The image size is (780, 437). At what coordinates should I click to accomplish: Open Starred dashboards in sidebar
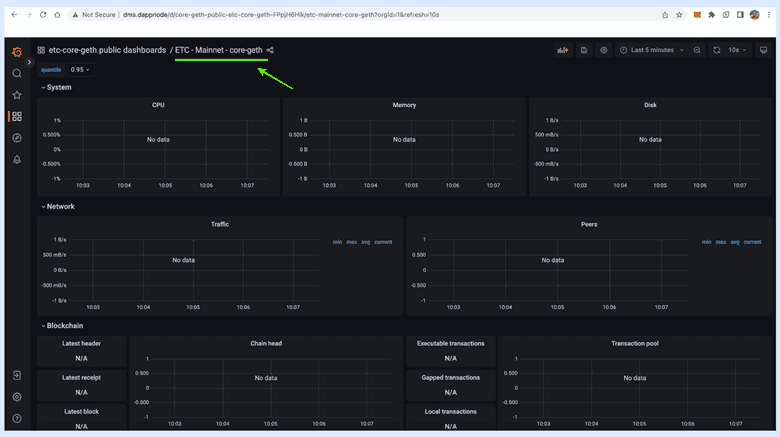(x=17, y=95)
